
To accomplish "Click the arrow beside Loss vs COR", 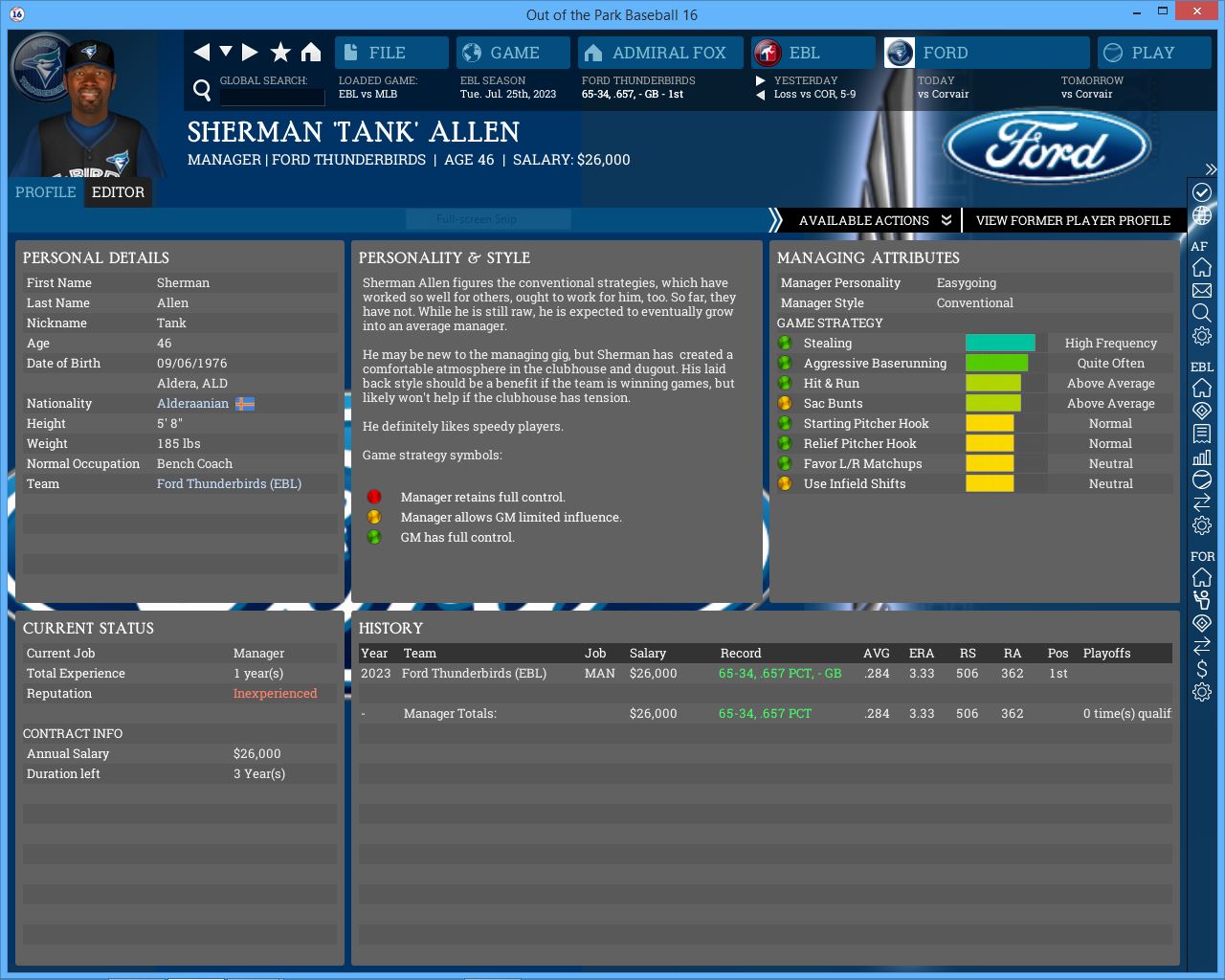I will 761,95.
